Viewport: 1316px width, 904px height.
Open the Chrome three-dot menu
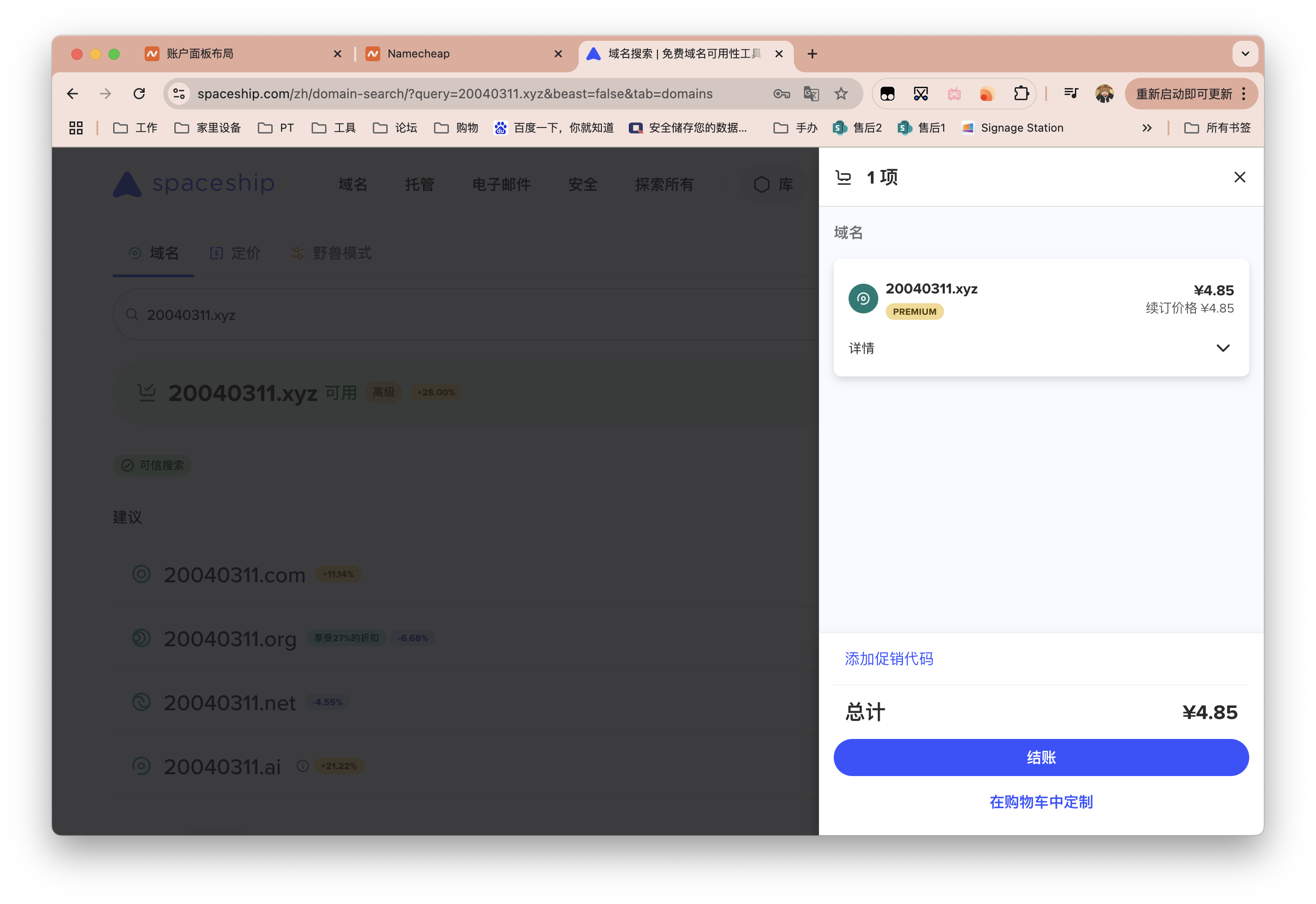tap(1244, 94)
